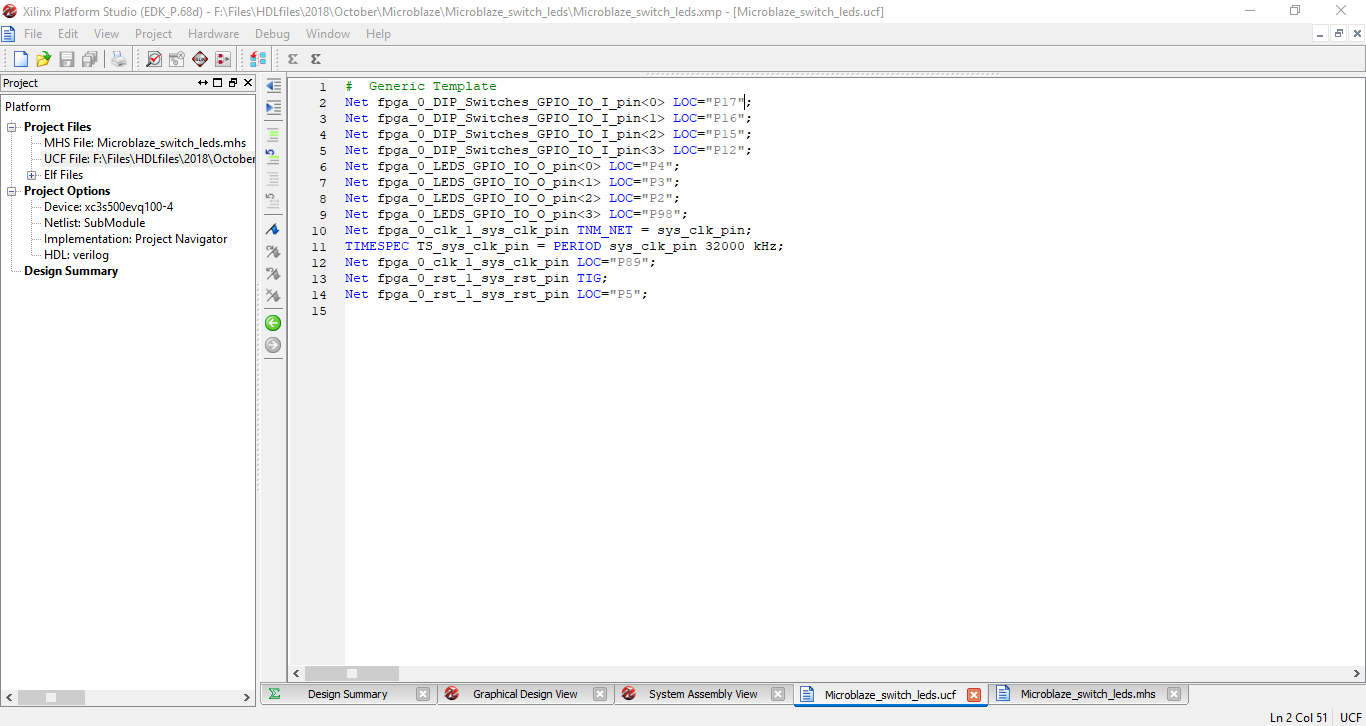Create a new project via toolbar icon
Image resolution: width=1366 pixels, height=726 pixels.
[x=20, y=59]
